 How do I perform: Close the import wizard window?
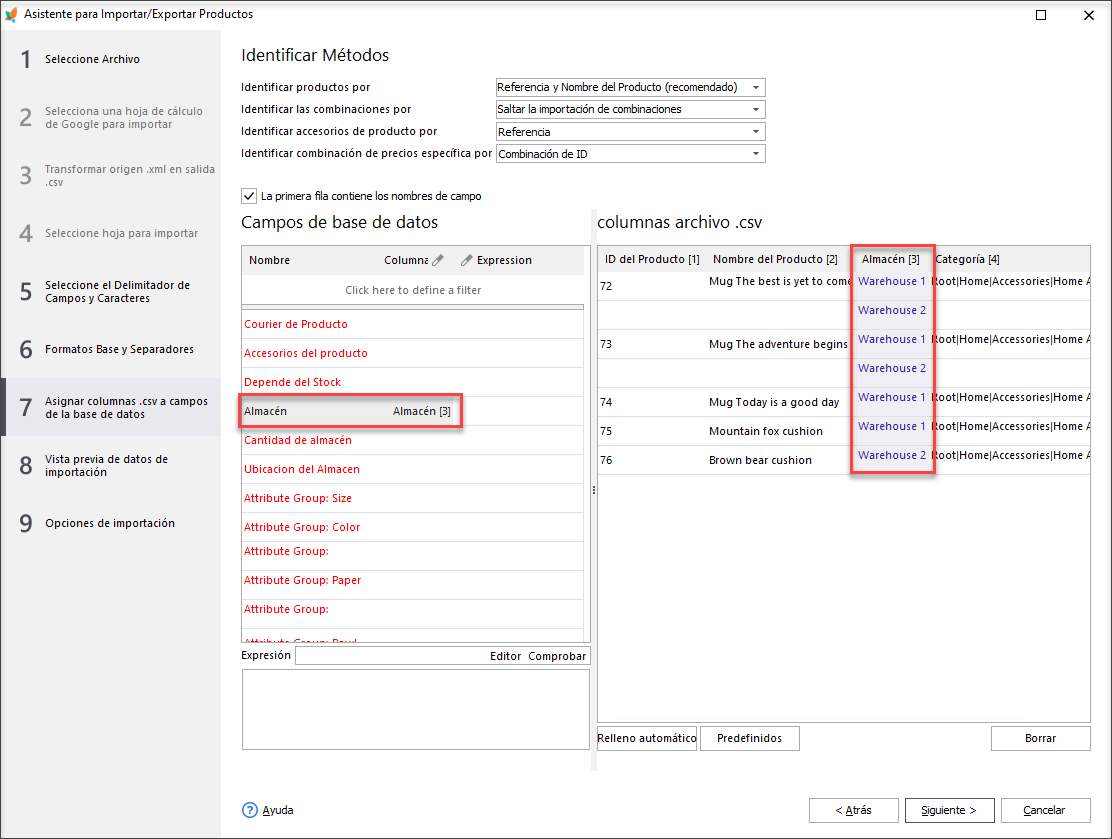(1089, 15)
